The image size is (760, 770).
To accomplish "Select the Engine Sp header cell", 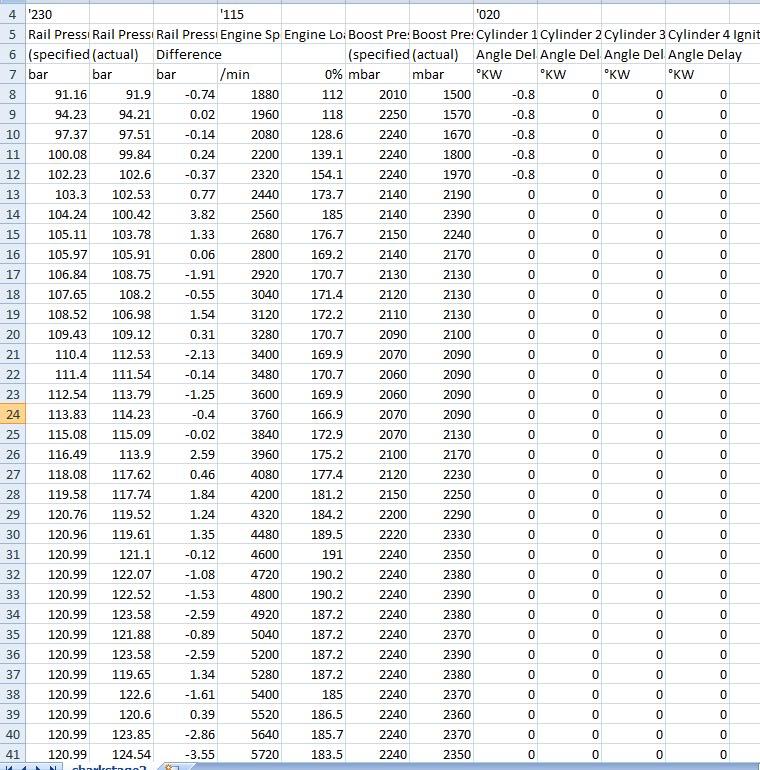I will (x=249, y=34).
